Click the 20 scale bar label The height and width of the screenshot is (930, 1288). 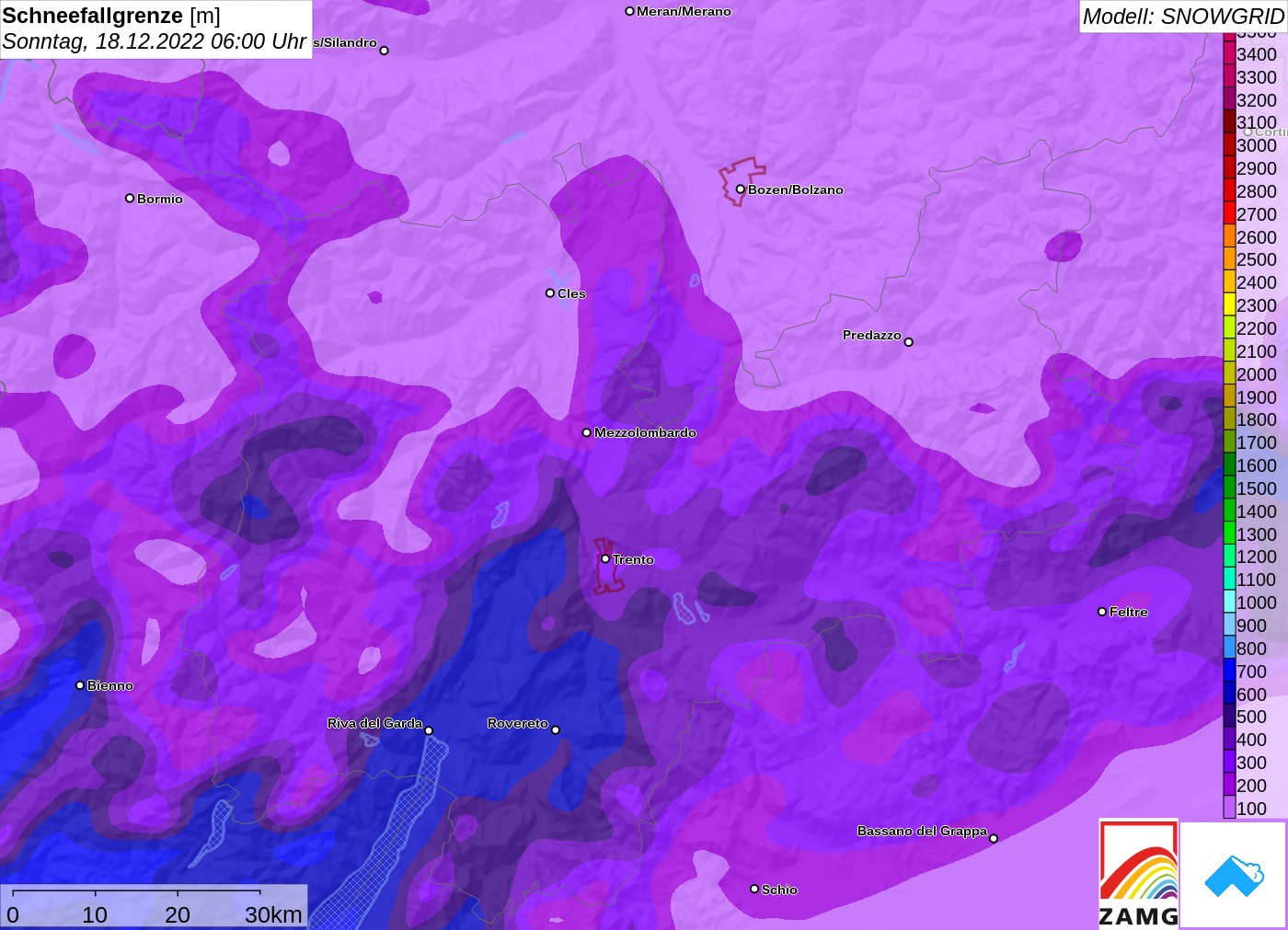[x=178, y=914]
